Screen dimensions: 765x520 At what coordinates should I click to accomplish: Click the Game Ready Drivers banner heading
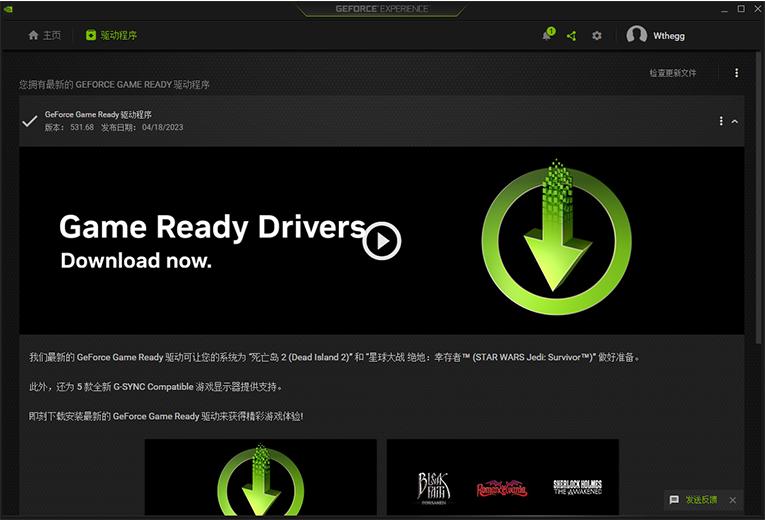pos(212,227)
